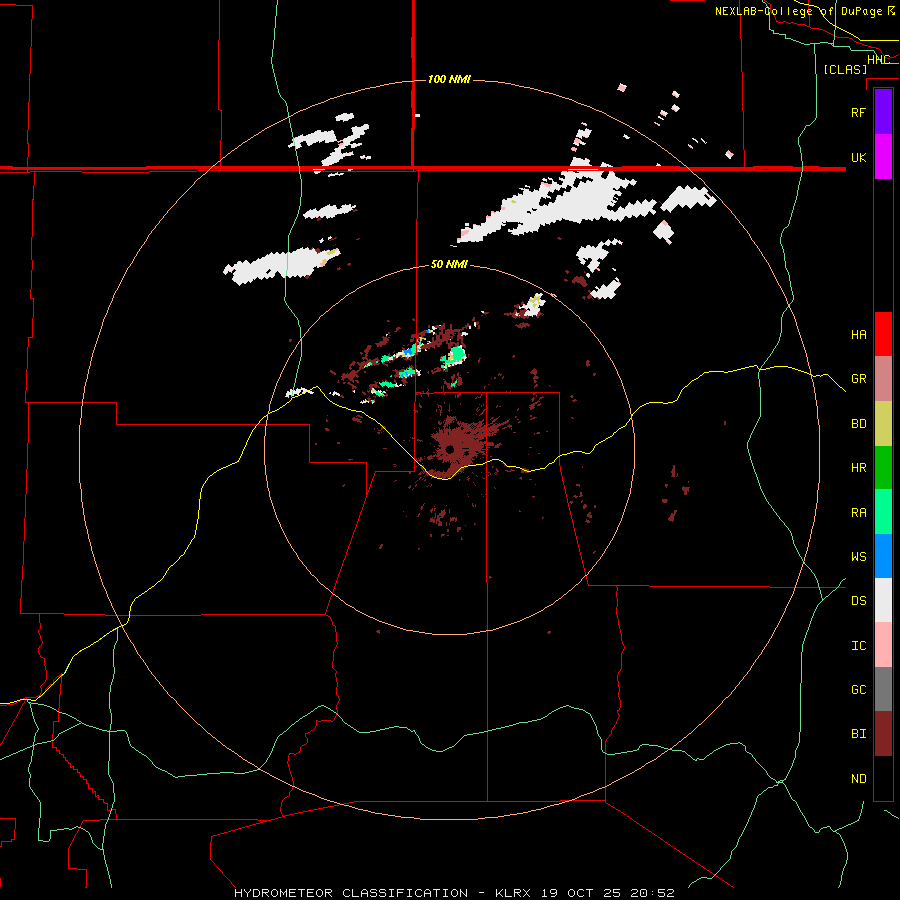Click the 'DS' legend label

858,601
